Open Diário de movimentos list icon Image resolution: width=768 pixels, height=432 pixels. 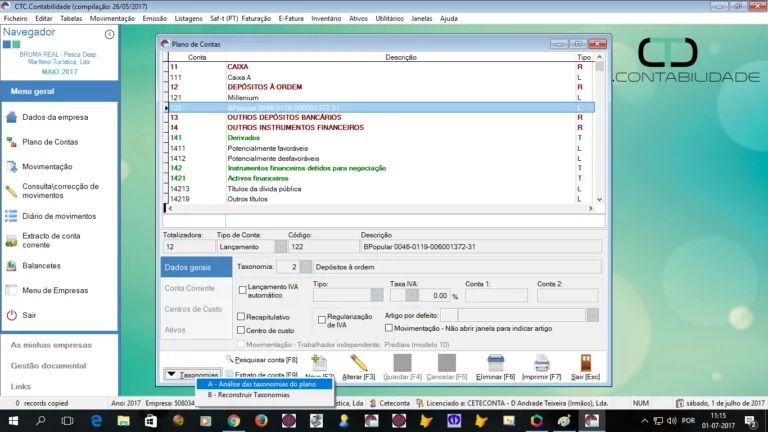11,216
